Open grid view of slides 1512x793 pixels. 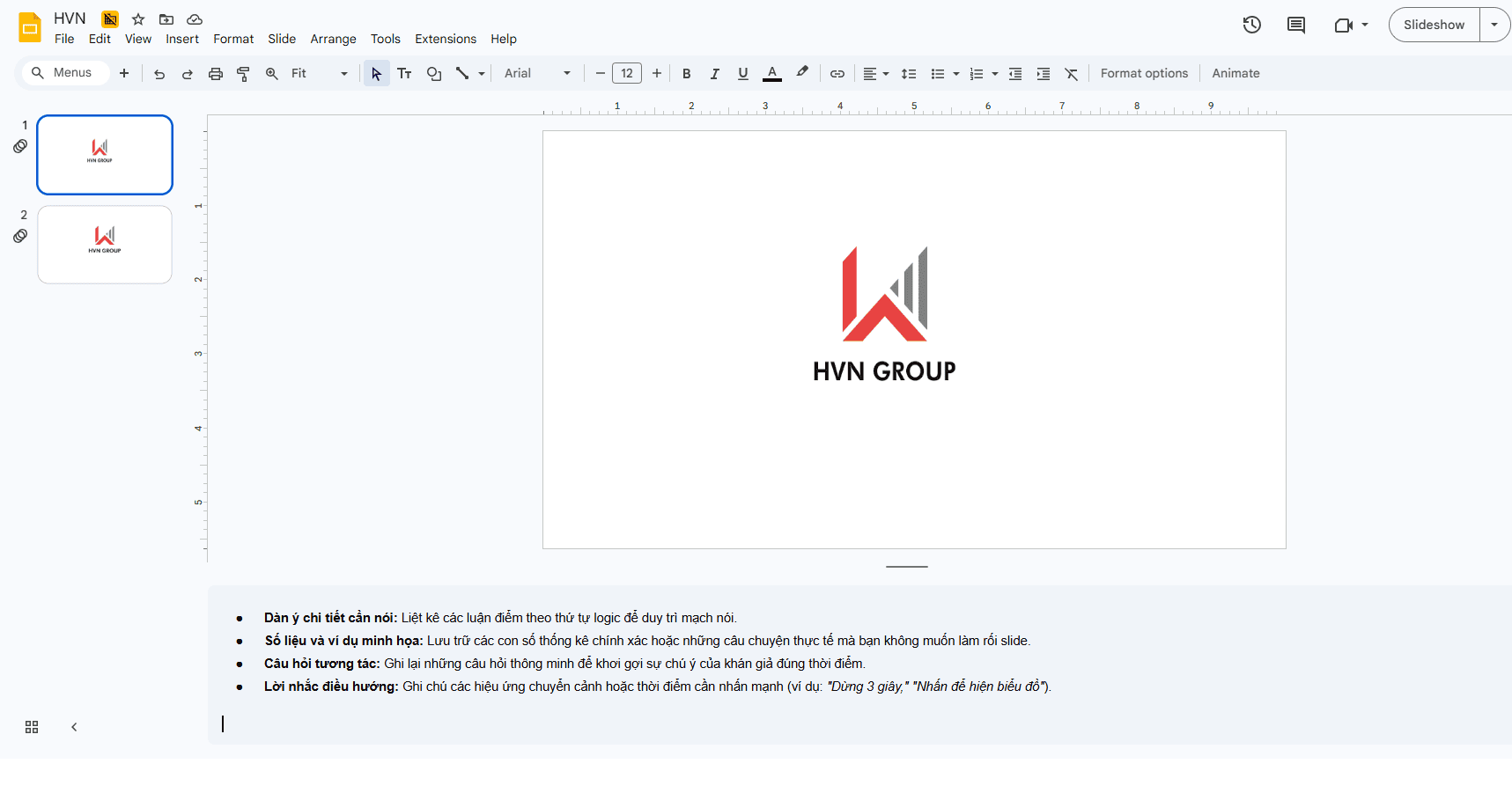pos(32,727)
